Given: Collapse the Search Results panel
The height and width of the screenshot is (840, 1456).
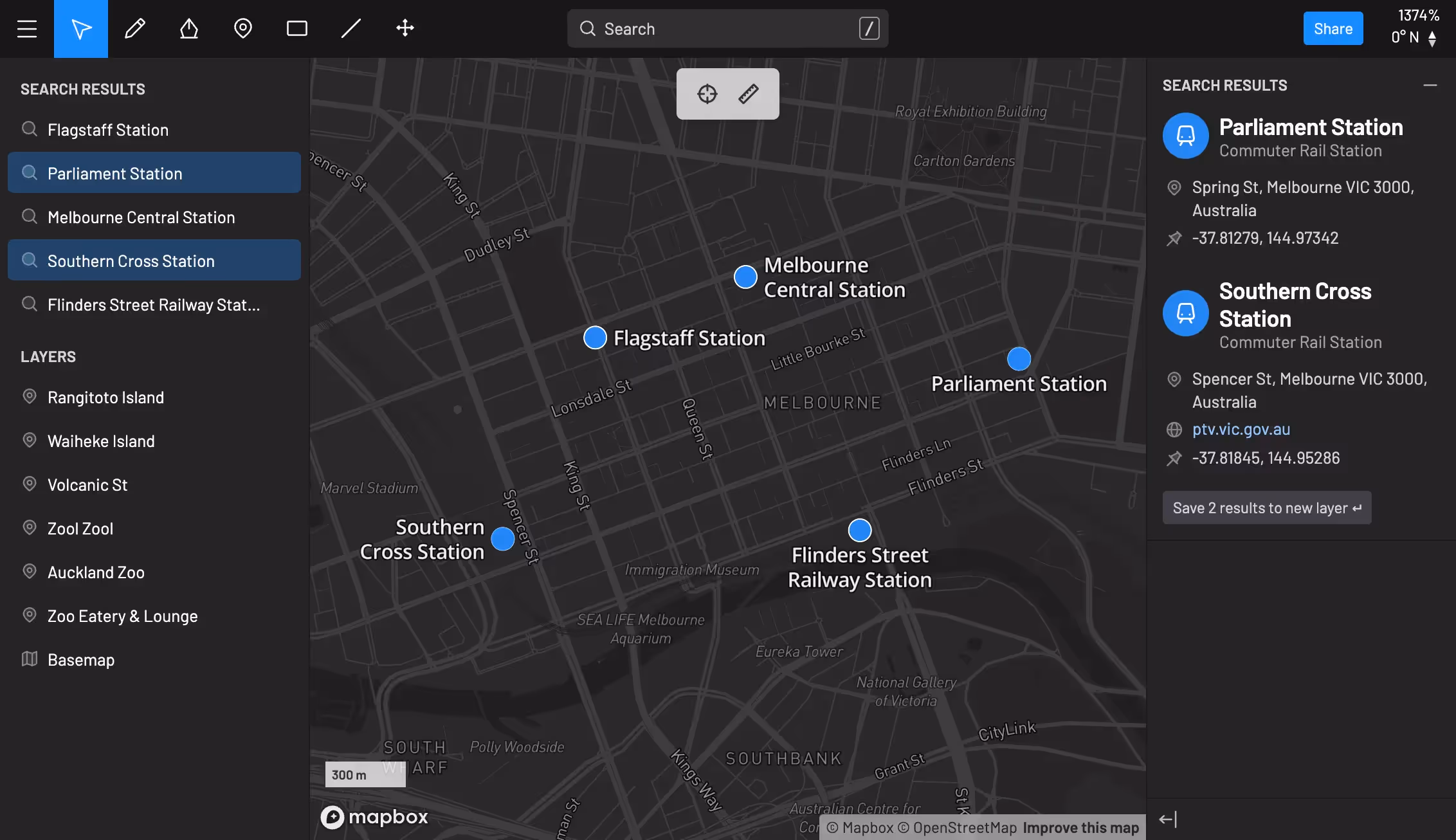Looking at the screenshot, I should [x=1430, y=84].
